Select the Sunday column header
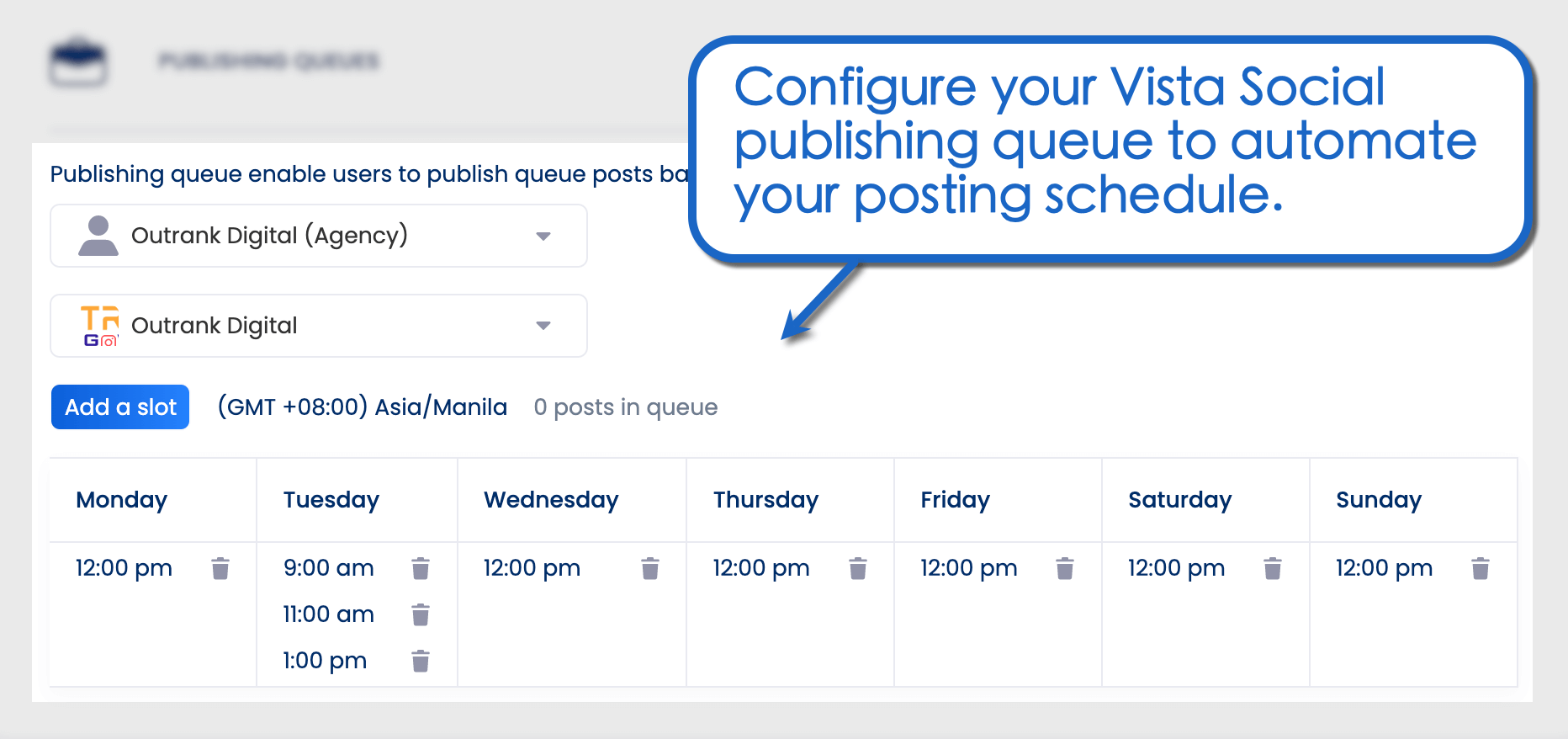This screenshot has height=739, width=1568. point(1379,500)
